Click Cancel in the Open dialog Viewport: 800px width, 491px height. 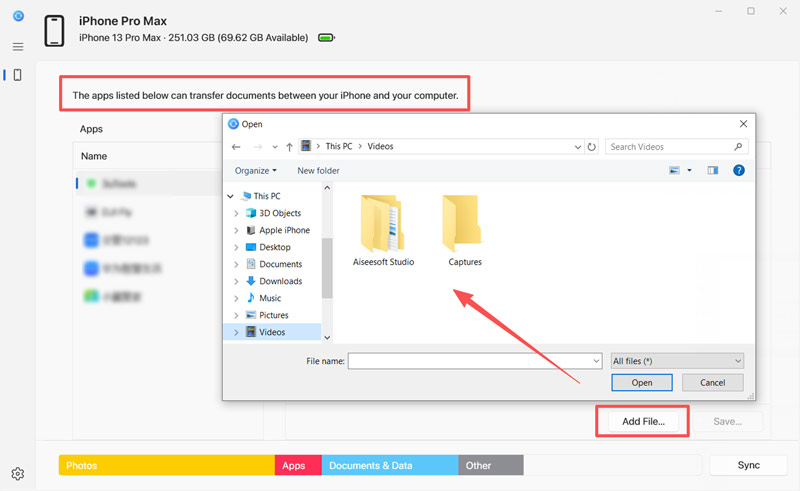[712, 383]
